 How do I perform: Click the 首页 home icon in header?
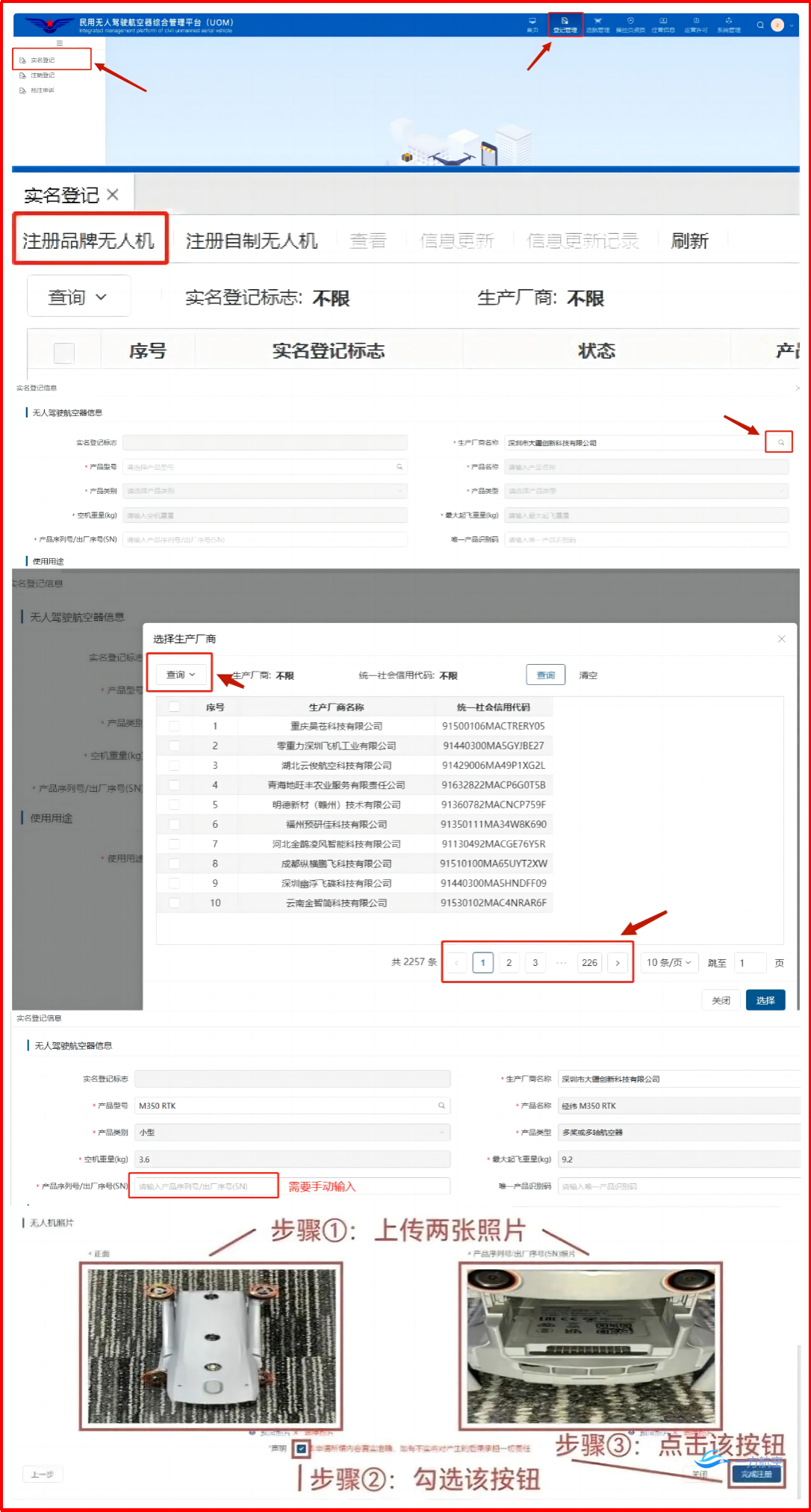pos(532,25)
